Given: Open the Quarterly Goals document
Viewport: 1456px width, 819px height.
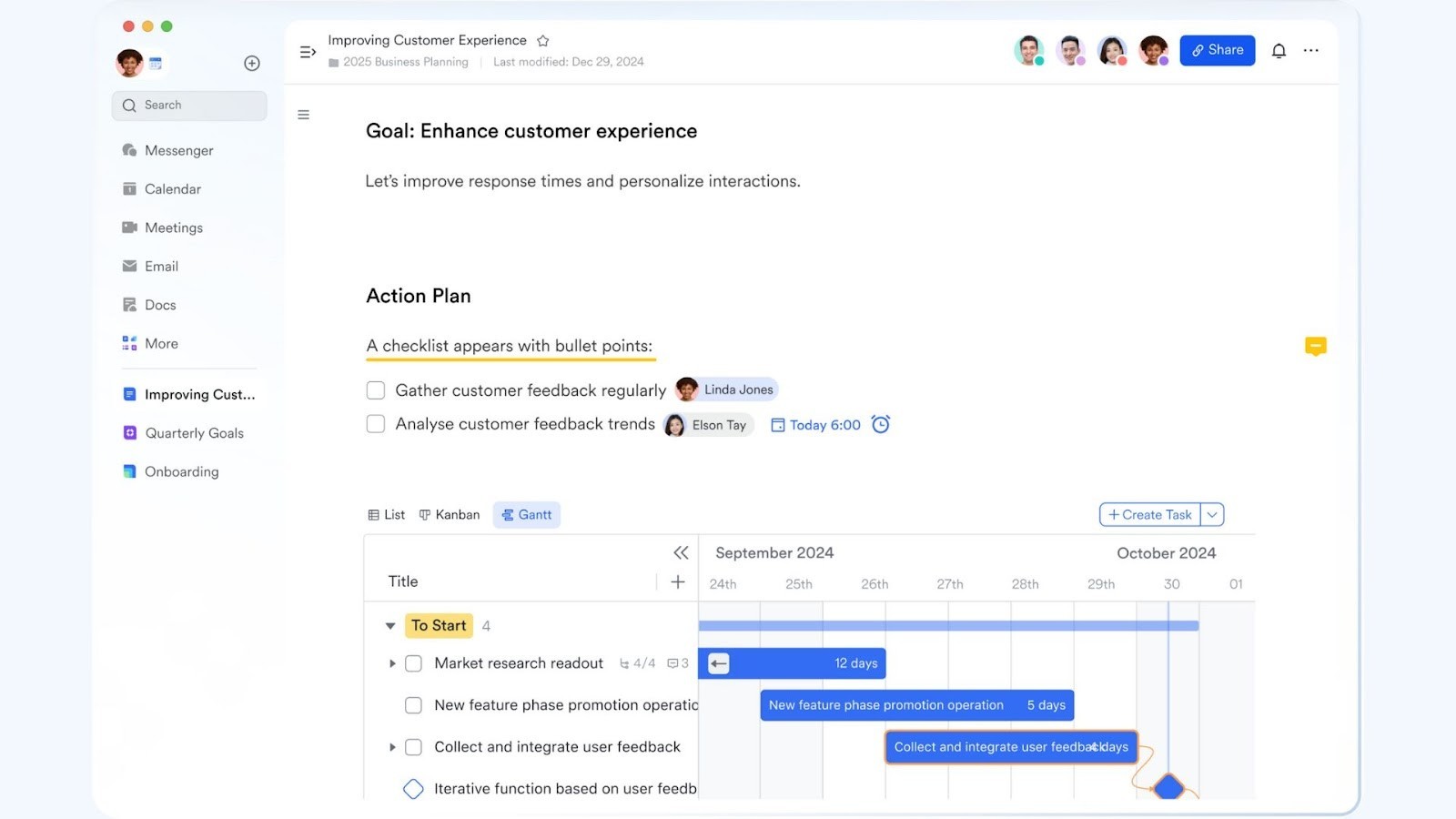Looking at the screenshot, I should coord(194,432).
